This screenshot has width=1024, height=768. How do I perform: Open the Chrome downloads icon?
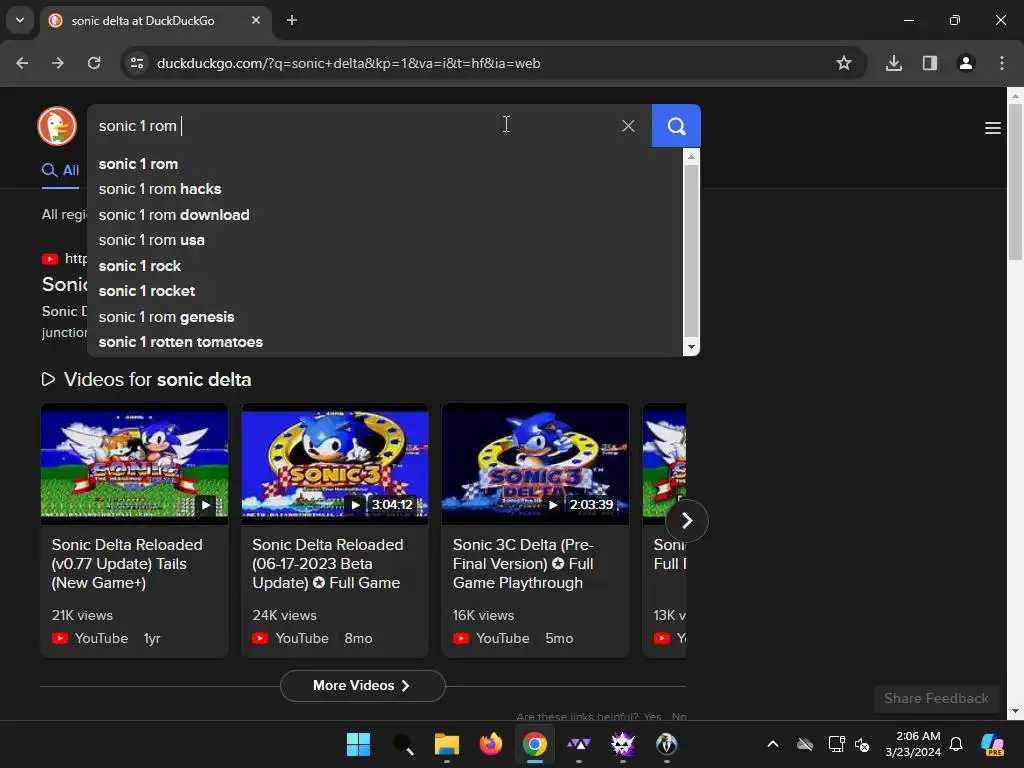click(894, 63)
